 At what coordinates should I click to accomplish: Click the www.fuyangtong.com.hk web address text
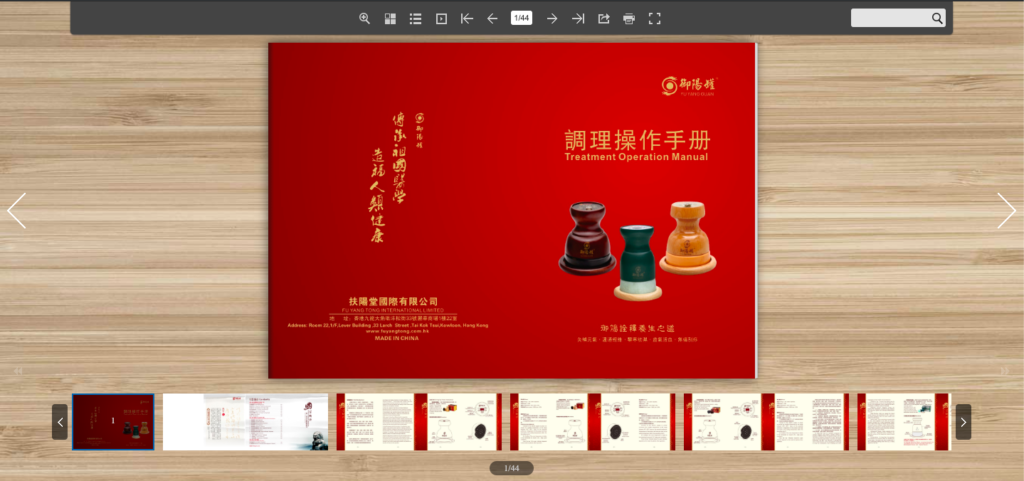coord(396,331)
